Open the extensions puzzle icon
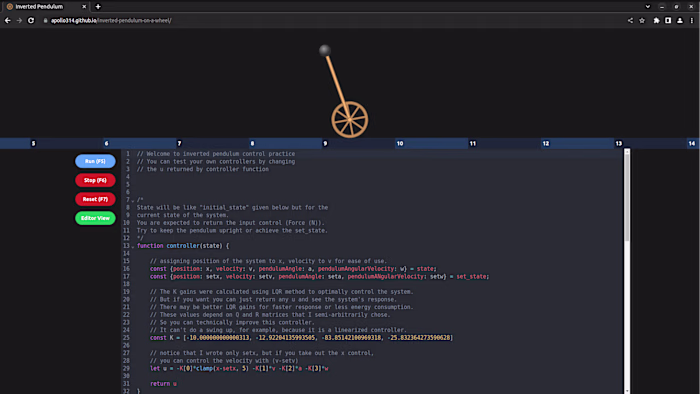This screenshot has width=700, height=394. click(656, 21)
